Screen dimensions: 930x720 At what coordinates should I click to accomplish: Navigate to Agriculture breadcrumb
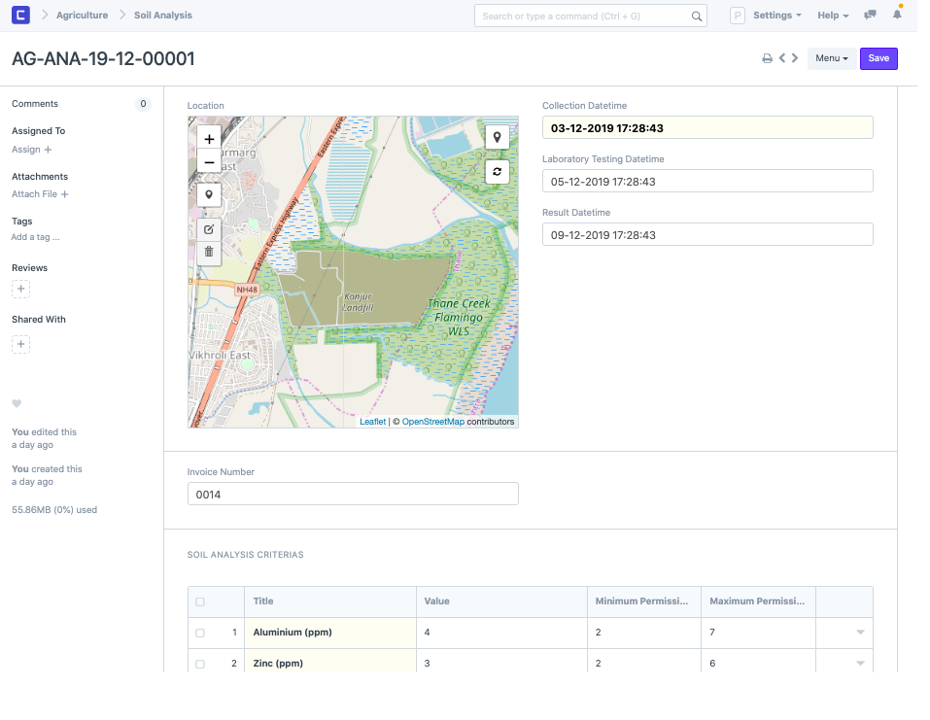[x=82, y=16]
